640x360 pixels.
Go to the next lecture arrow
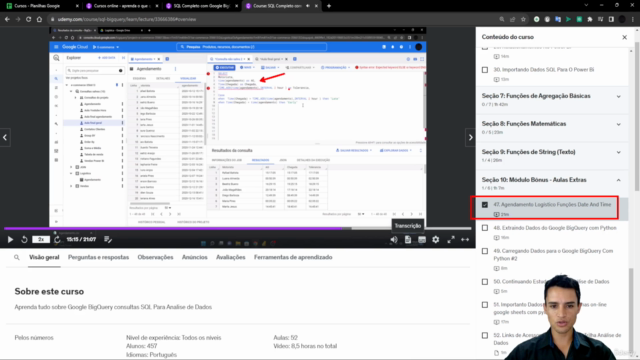click(x=470, y=138)
